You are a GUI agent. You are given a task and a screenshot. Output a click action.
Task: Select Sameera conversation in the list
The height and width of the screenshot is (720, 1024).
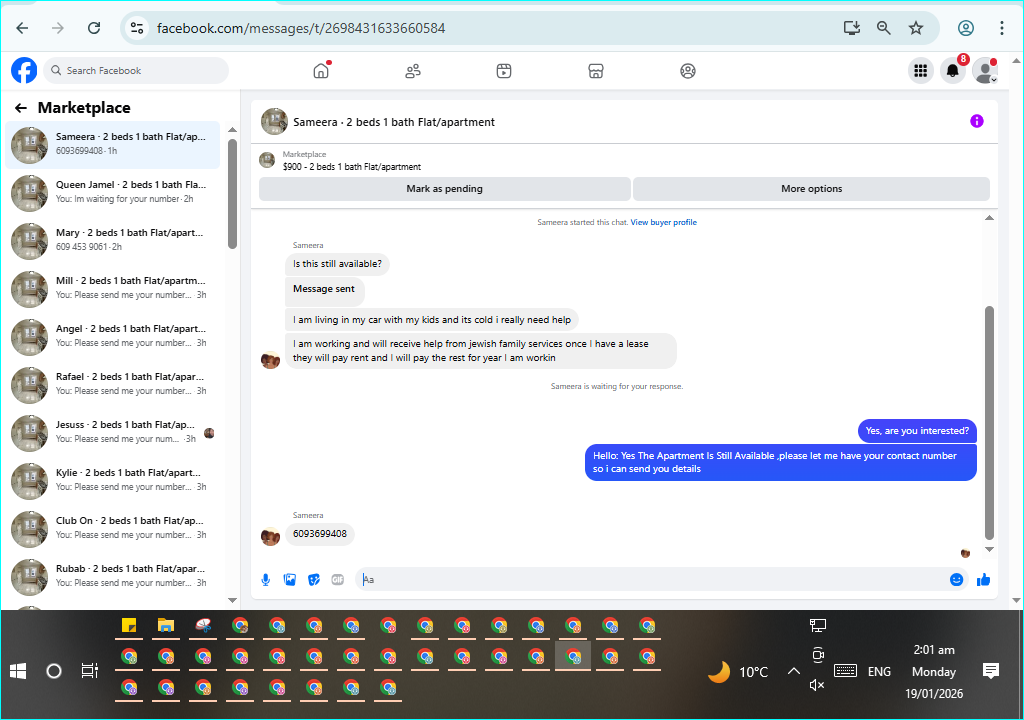113,144
